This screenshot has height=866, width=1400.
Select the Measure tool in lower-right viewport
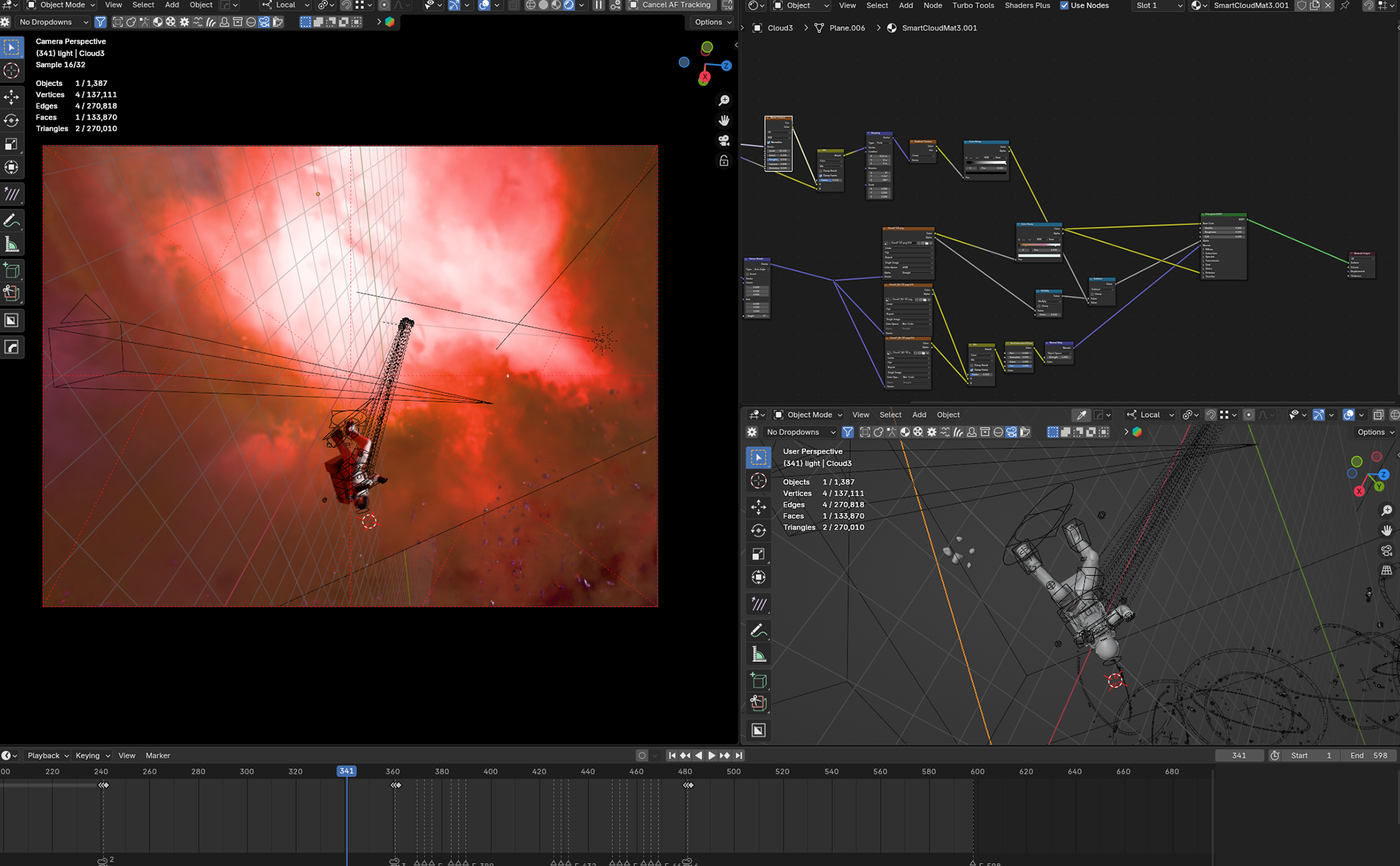click(x=758, y=654)
